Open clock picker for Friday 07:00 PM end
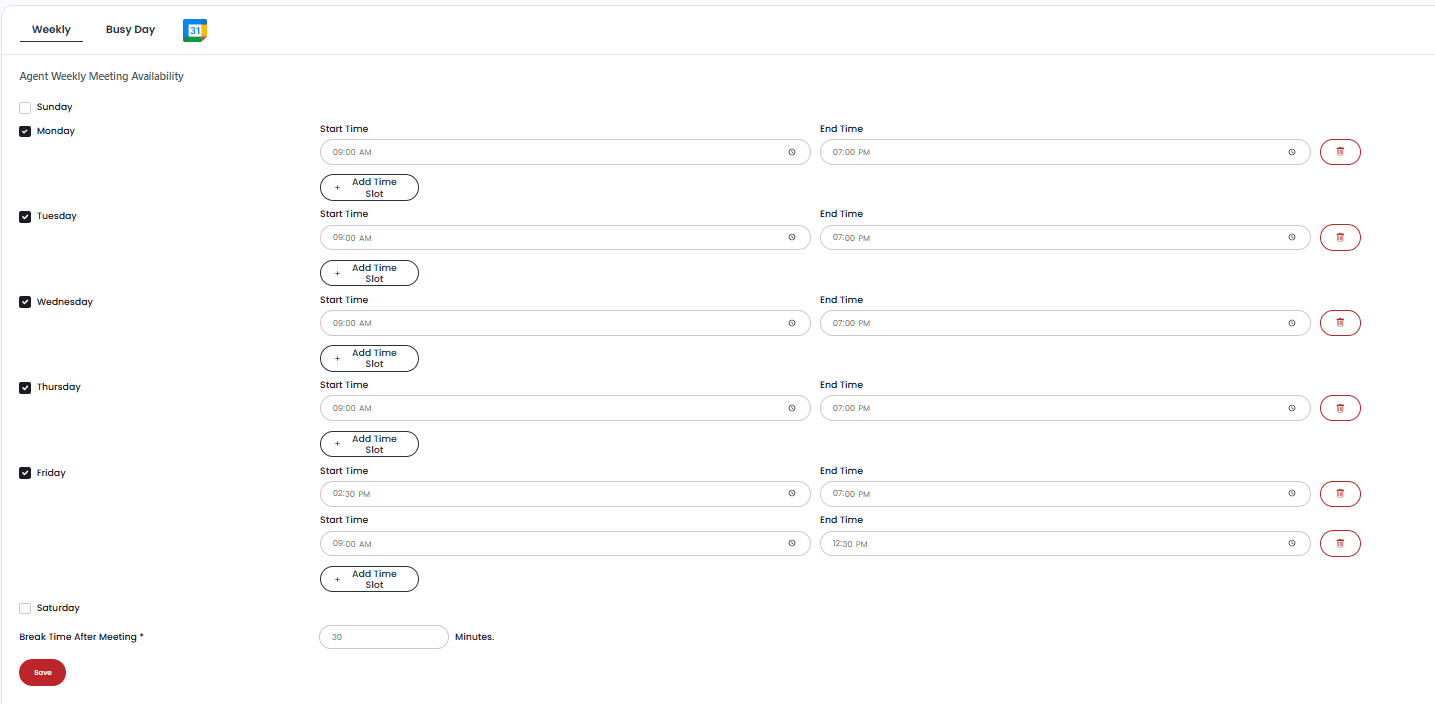The height and width of the screenshot is (704, 1435). (1291, 494)
